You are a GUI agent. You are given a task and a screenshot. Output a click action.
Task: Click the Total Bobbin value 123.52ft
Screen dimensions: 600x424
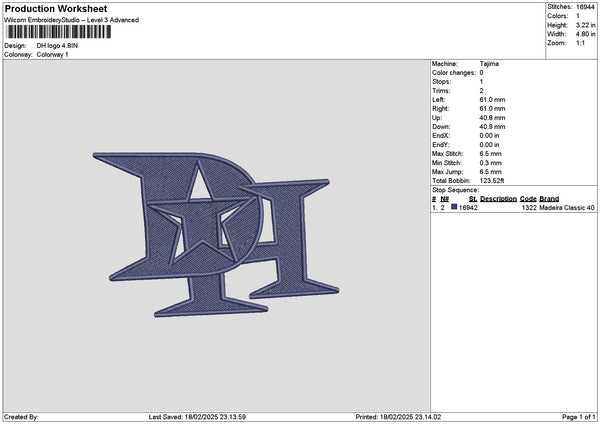(x=492, y=181)
